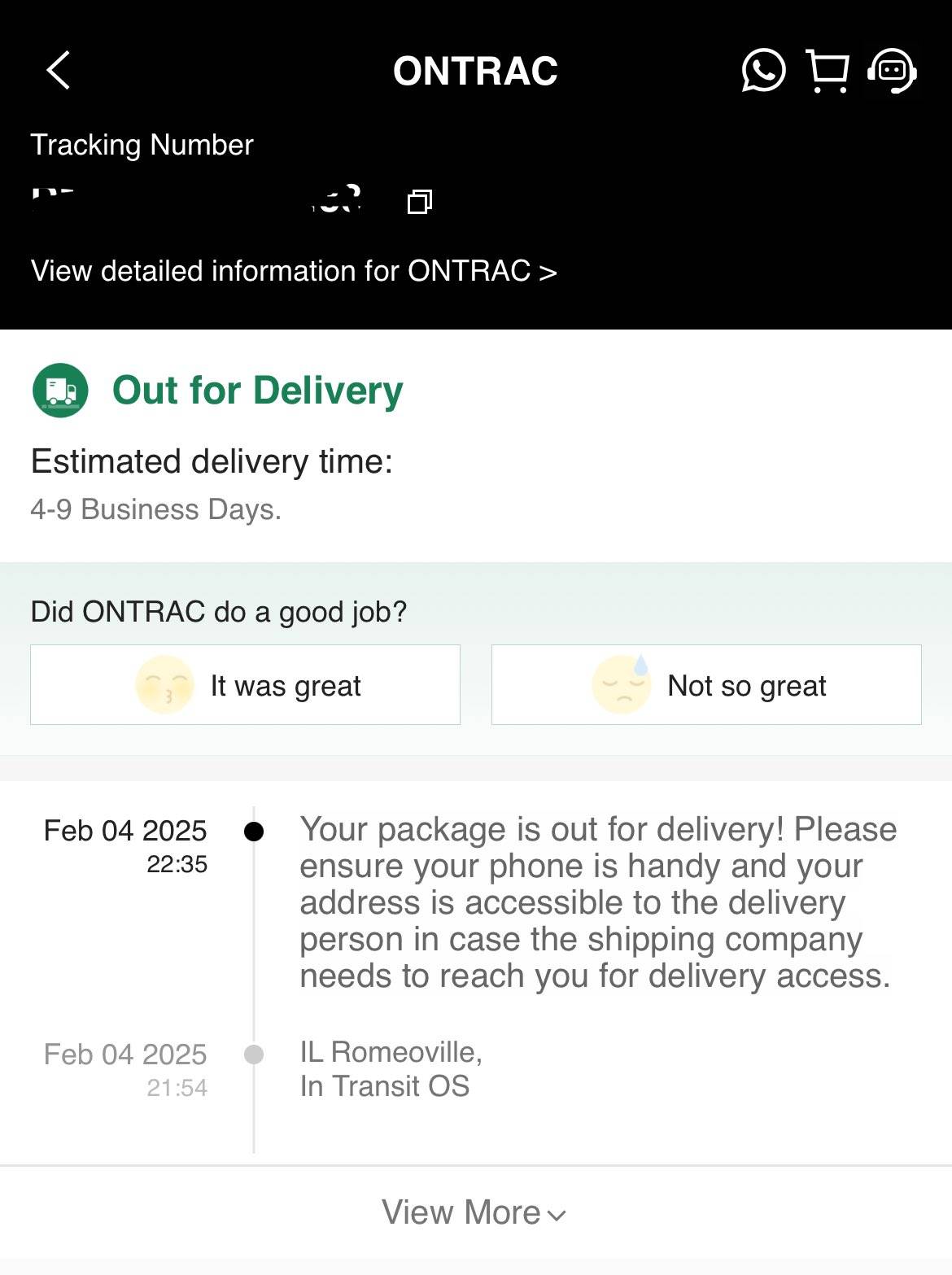Select "Not so great" rating
Image resolution: width=952 pixels, height=1275 pixels.
[x=746, y=685]
